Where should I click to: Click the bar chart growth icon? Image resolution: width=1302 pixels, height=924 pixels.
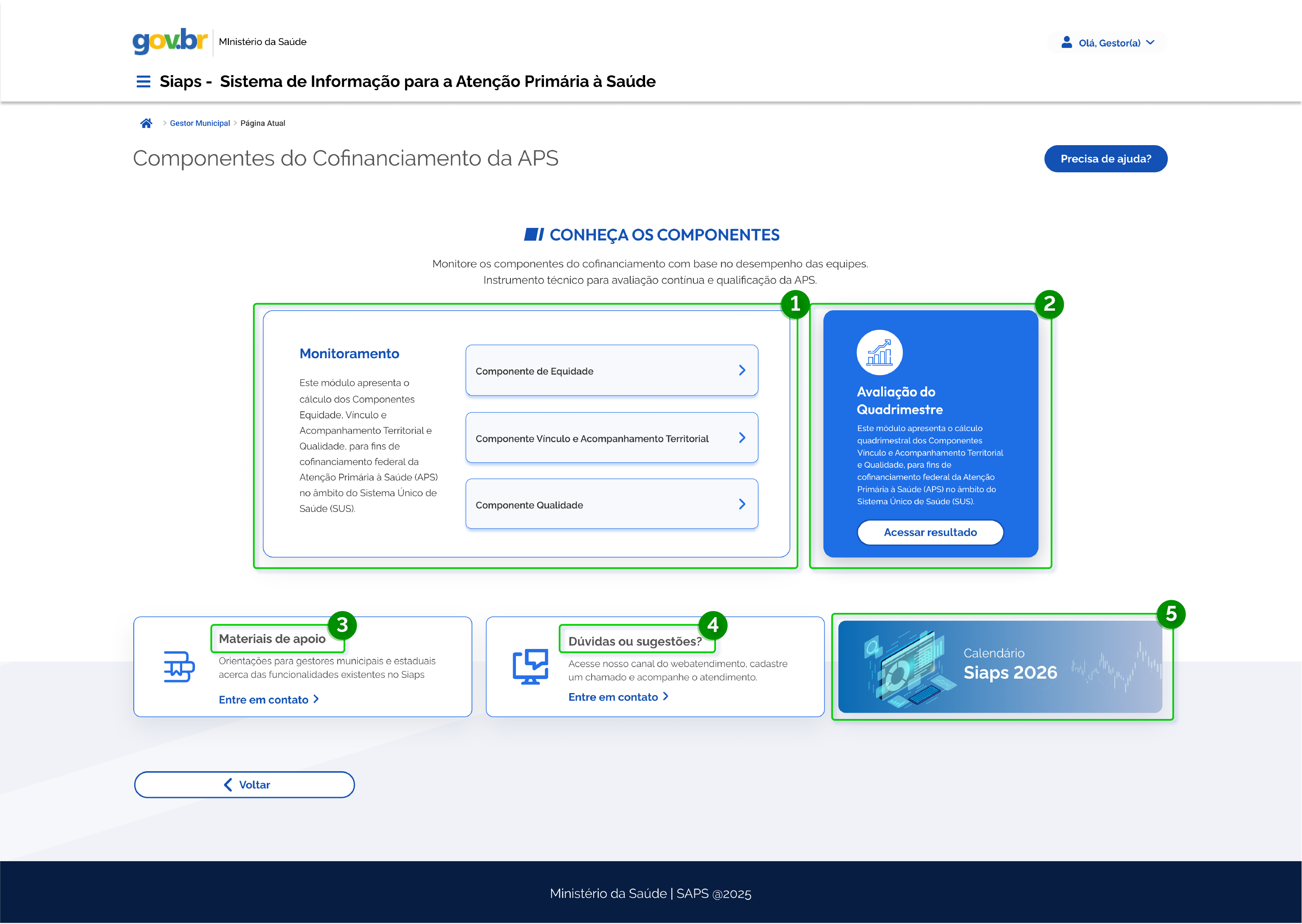tap(879, 353)
